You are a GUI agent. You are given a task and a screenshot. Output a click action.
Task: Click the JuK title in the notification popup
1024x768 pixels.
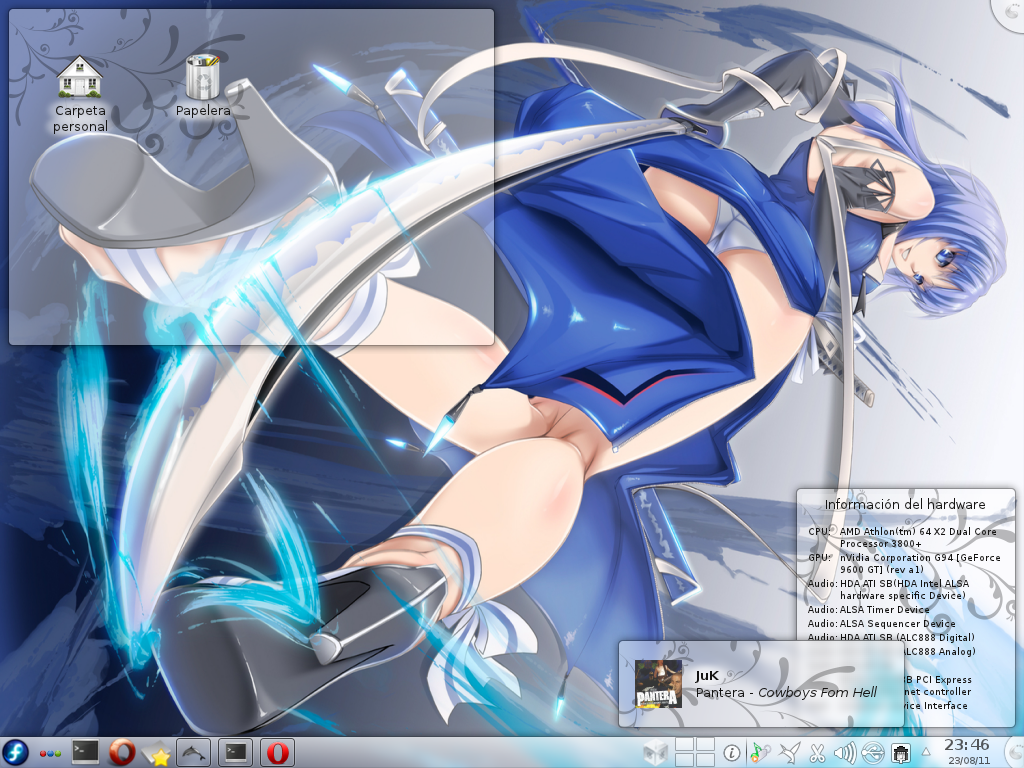pos(707,676)
